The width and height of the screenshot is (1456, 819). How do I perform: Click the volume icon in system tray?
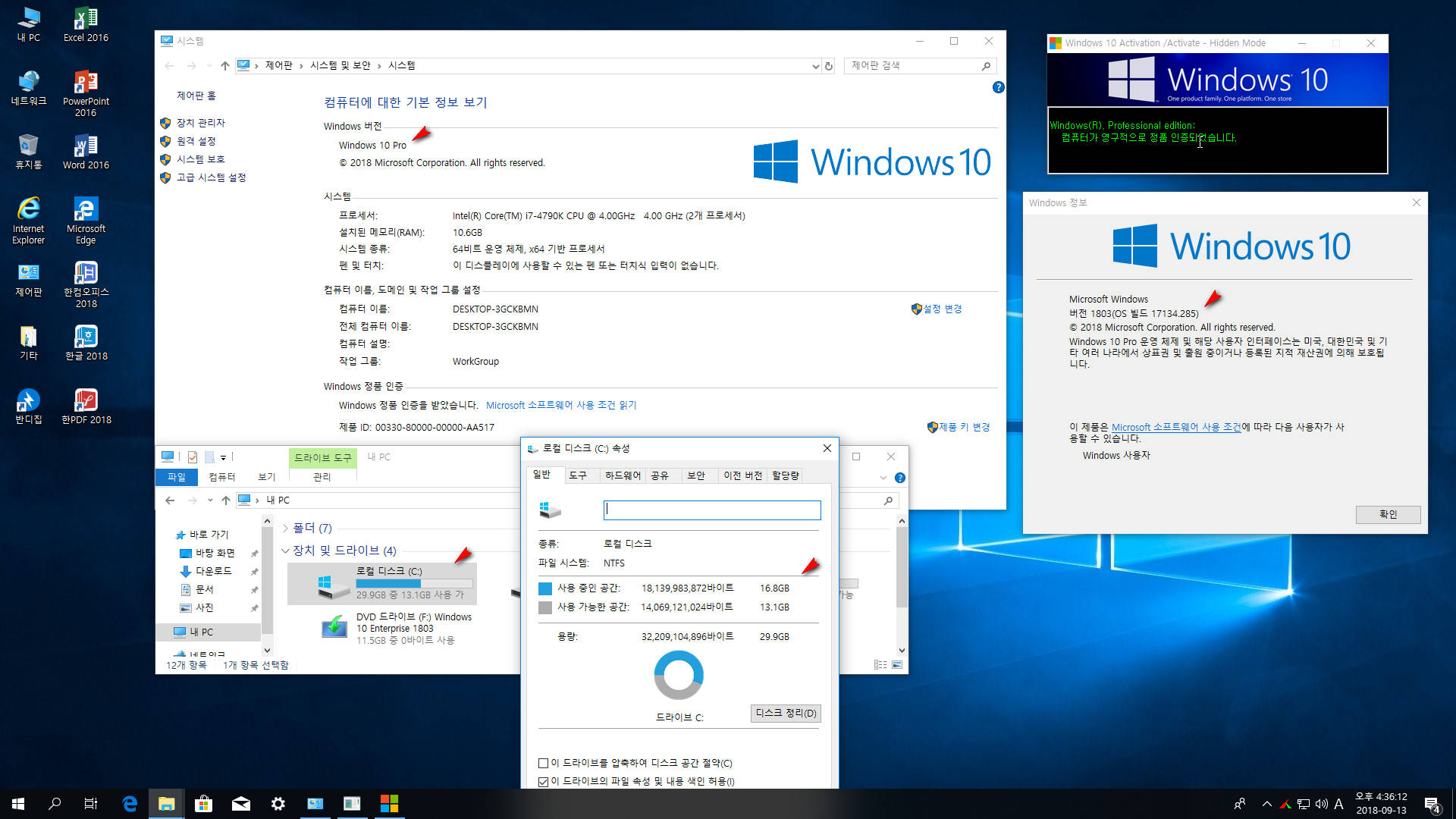(1321, 804)
